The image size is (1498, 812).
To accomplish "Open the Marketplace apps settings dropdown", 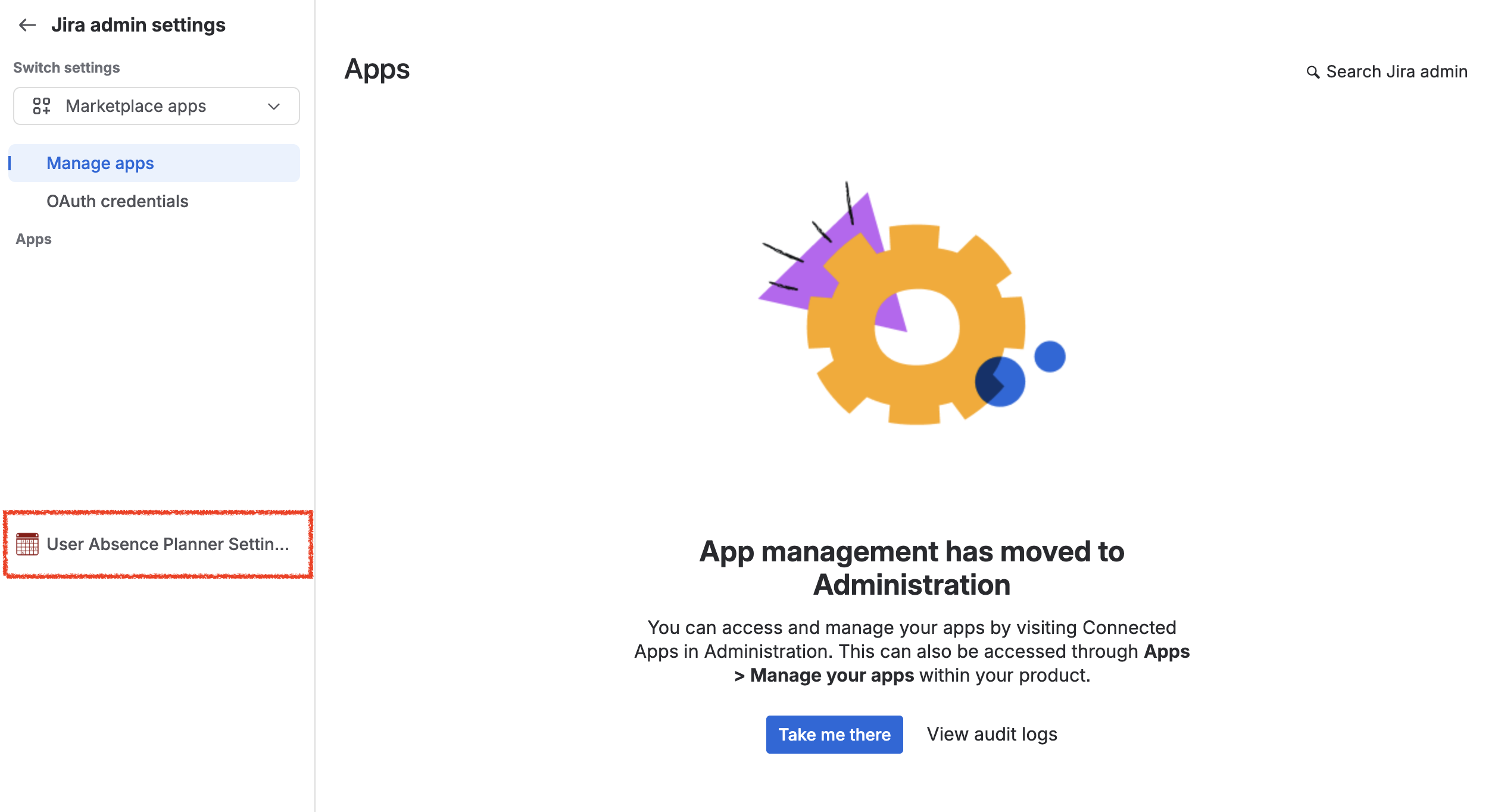I will [x=157, y=106].
